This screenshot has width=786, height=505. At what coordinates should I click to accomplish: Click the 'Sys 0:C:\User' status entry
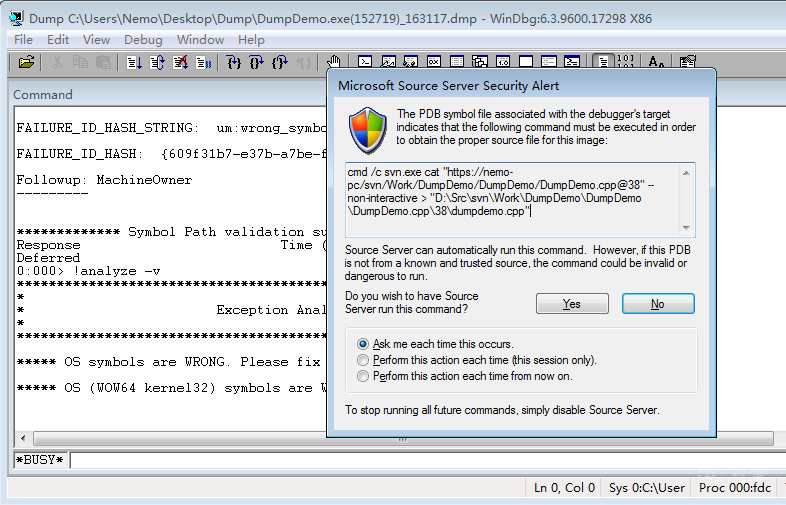pyautogui.click(x=647, y=487)
